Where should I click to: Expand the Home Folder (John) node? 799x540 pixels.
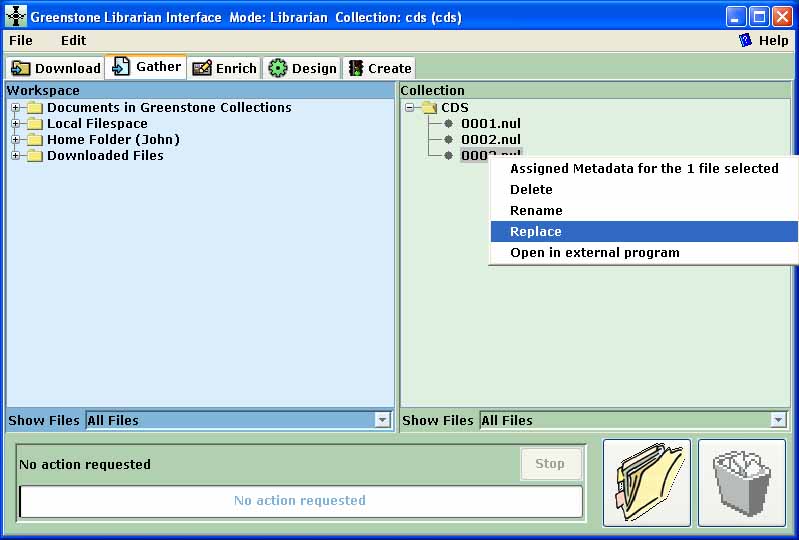pos(16,140)
